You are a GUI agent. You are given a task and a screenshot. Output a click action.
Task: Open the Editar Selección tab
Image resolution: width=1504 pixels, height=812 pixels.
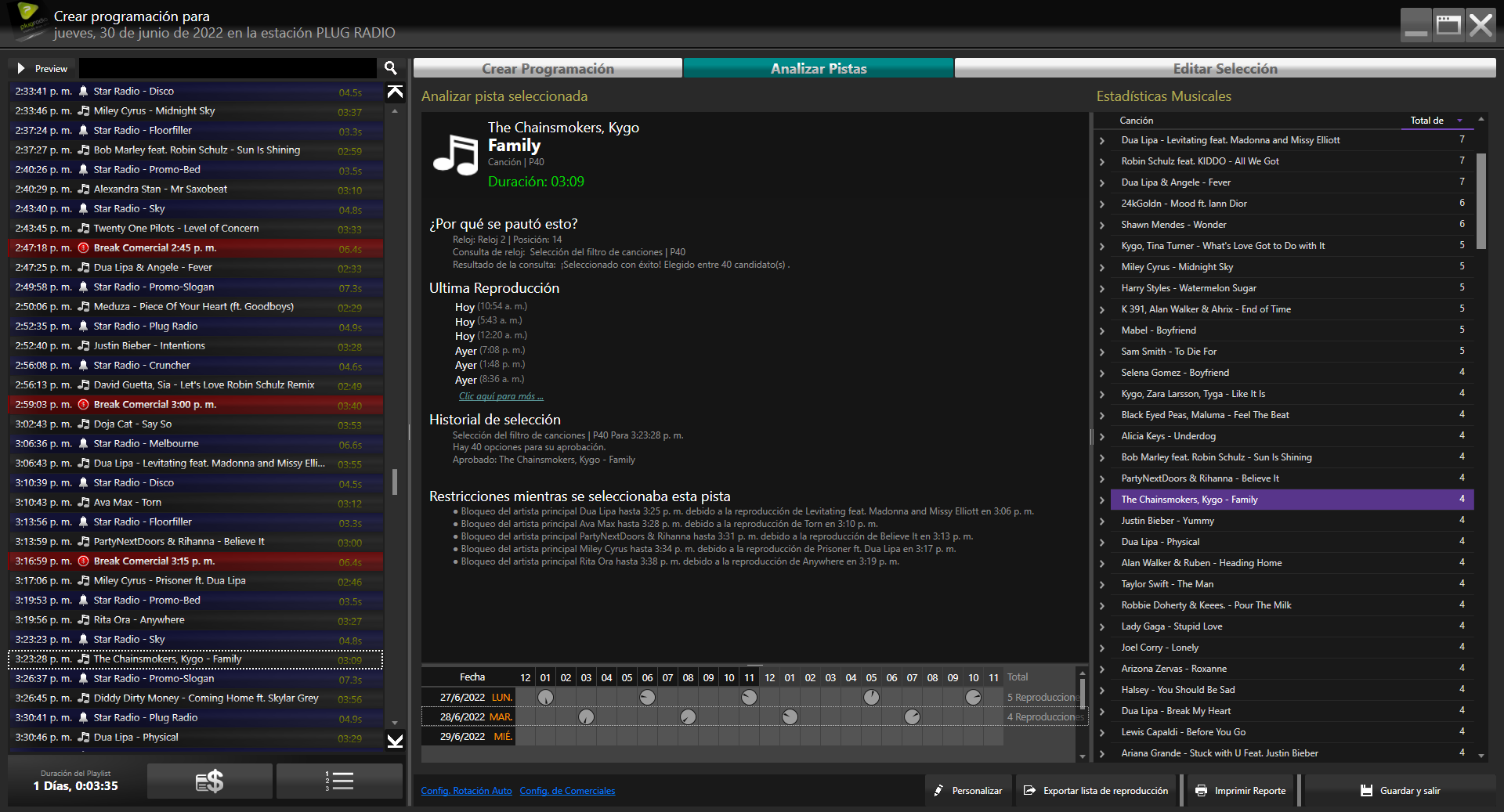click(x=1225, y=68)
